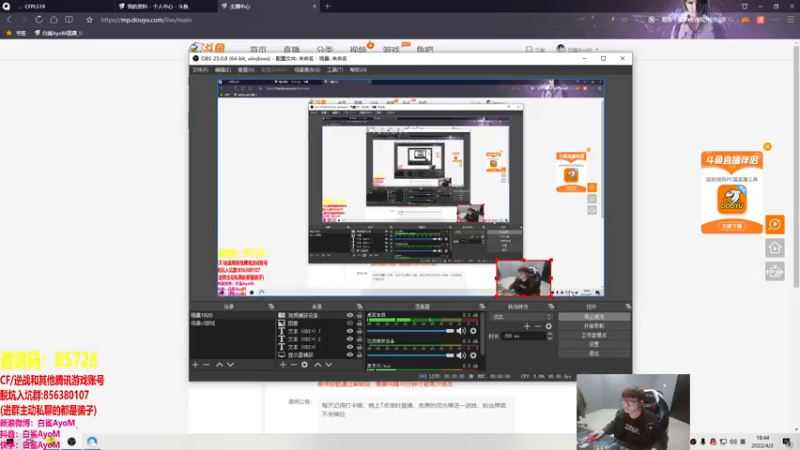Add a new scene with the plus icon

195,365
